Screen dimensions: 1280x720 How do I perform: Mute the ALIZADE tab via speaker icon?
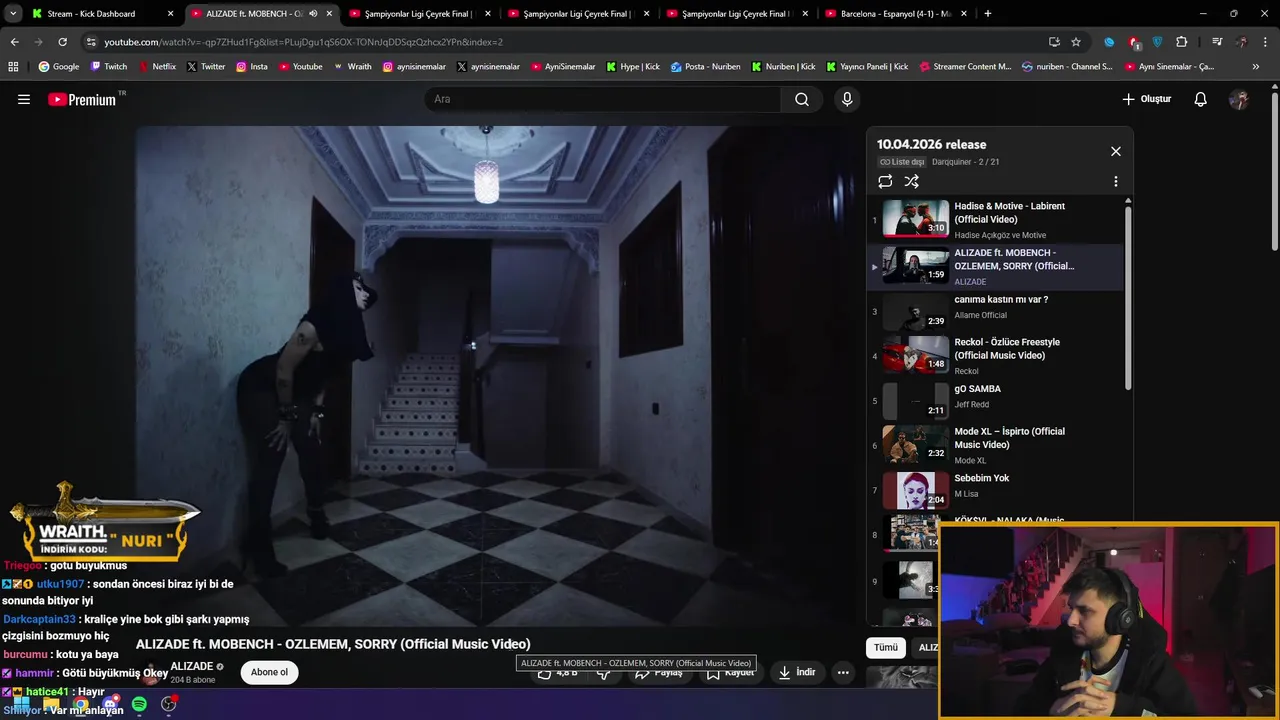click(313, 14)
